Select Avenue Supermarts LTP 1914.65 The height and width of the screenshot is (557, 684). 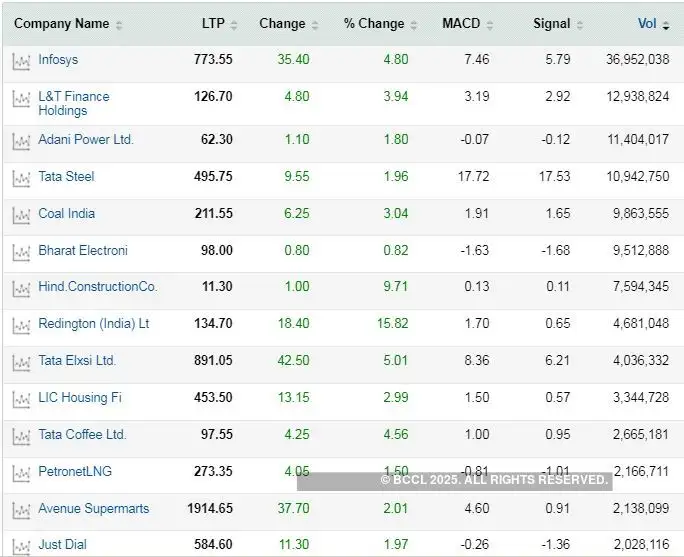(210, 509)
